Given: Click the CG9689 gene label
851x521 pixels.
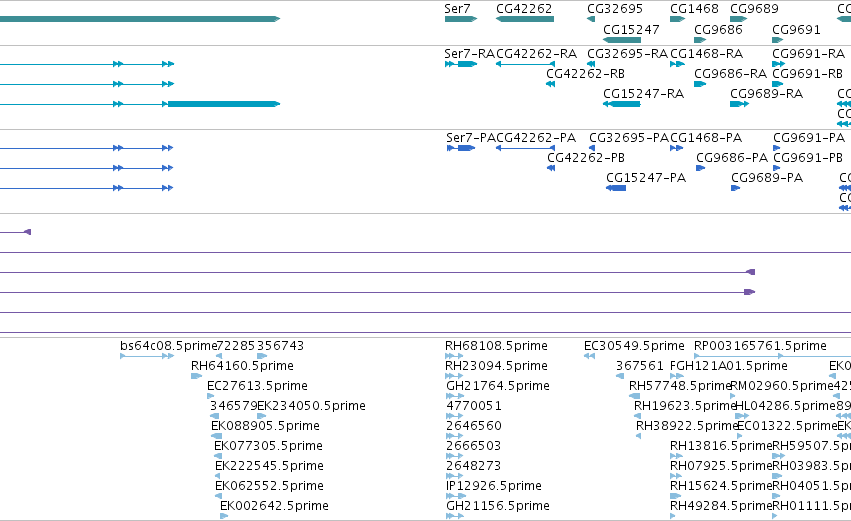Looking at the screenshot, I should 754,9.
